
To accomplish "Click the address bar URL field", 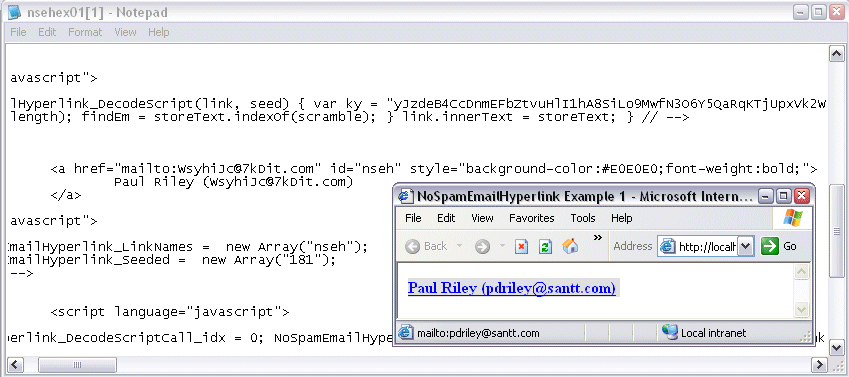I will [698, 246].
